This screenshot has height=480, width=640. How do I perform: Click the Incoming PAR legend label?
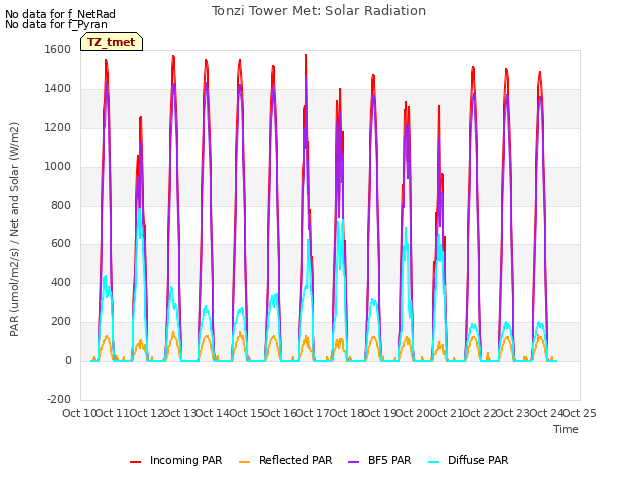pos(186,460)
